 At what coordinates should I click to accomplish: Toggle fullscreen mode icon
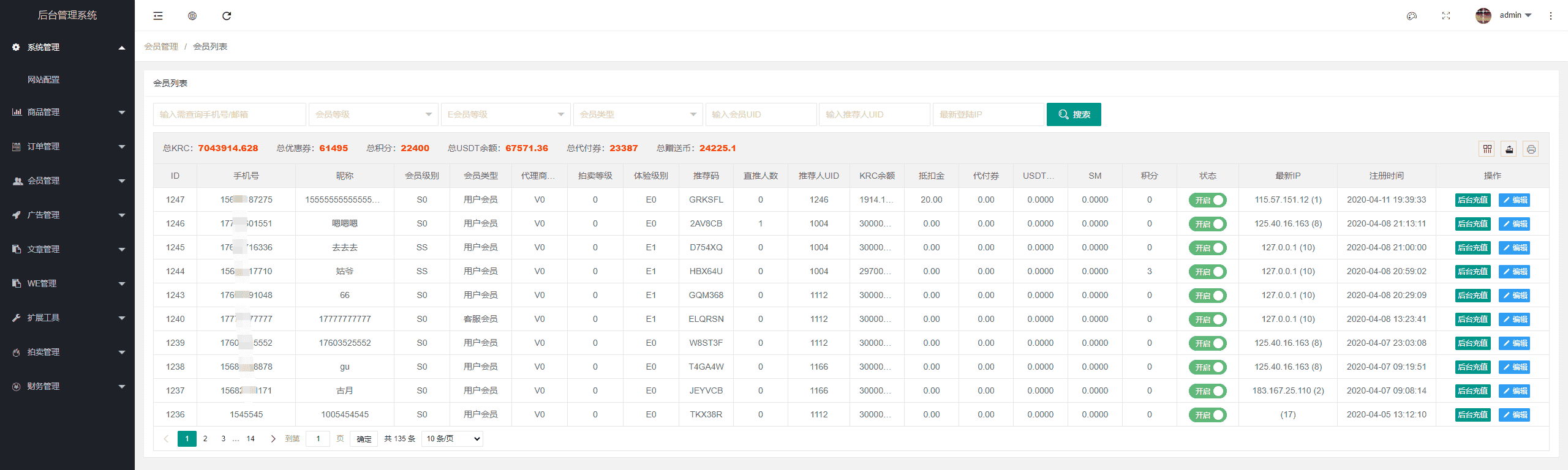pos(1446,16)
